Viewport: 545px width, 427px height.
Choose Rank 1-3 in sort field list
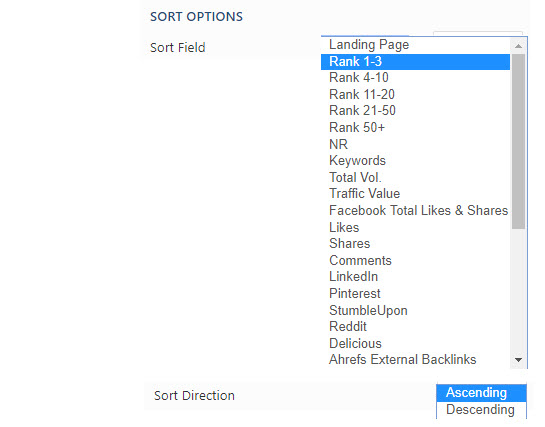[415, 61]
